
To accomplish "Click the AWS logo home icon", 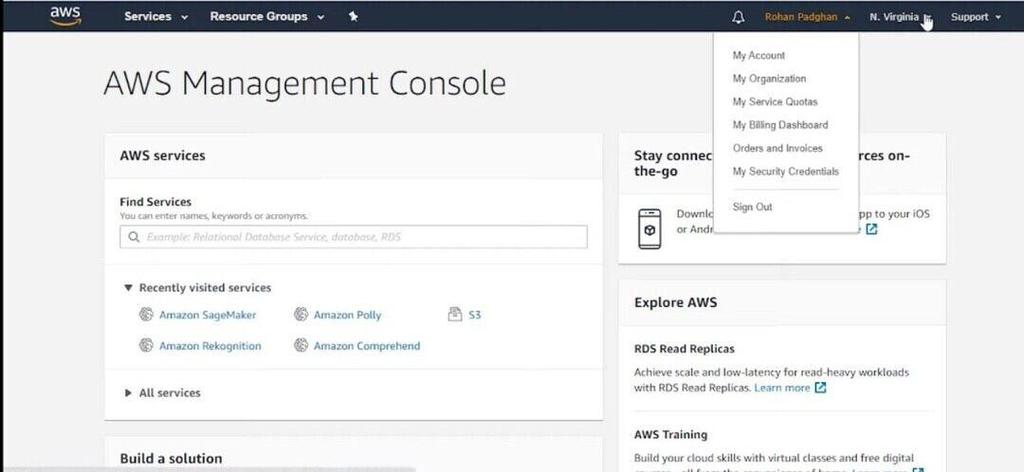I will point(66,17).
